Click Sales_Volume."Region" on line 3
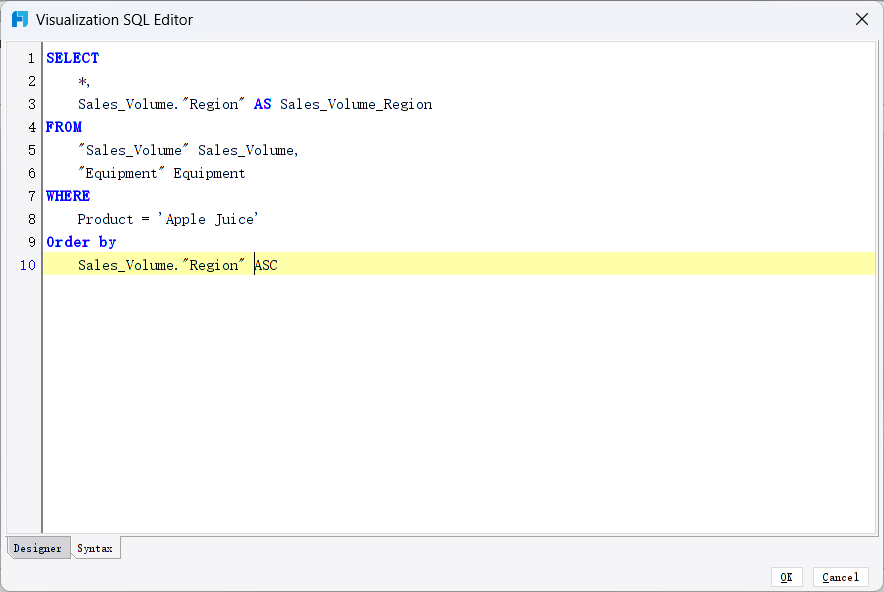This screenshot has width=884, height=592. click(161, 104)
